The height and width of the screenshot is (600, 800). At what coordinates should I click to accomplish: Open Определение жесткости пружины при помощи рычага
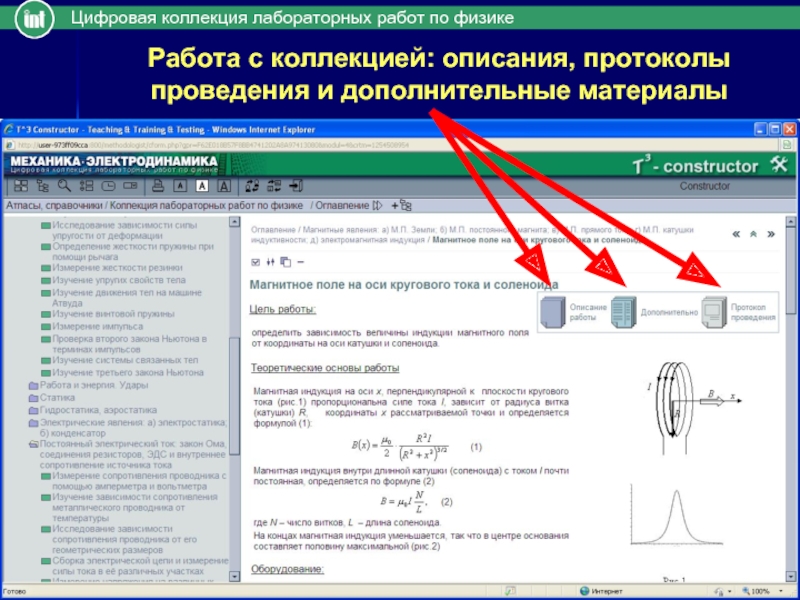point(133,252)
